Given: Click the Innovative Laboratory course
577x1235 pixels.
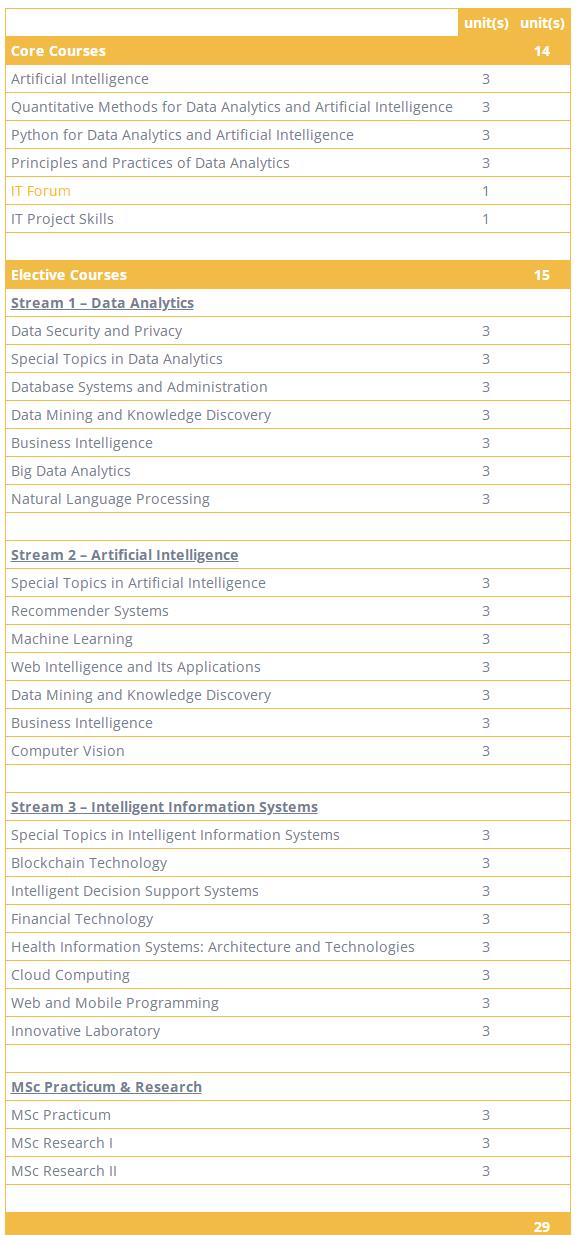Looking at the screenshot, I should (x=85, y=1031).
